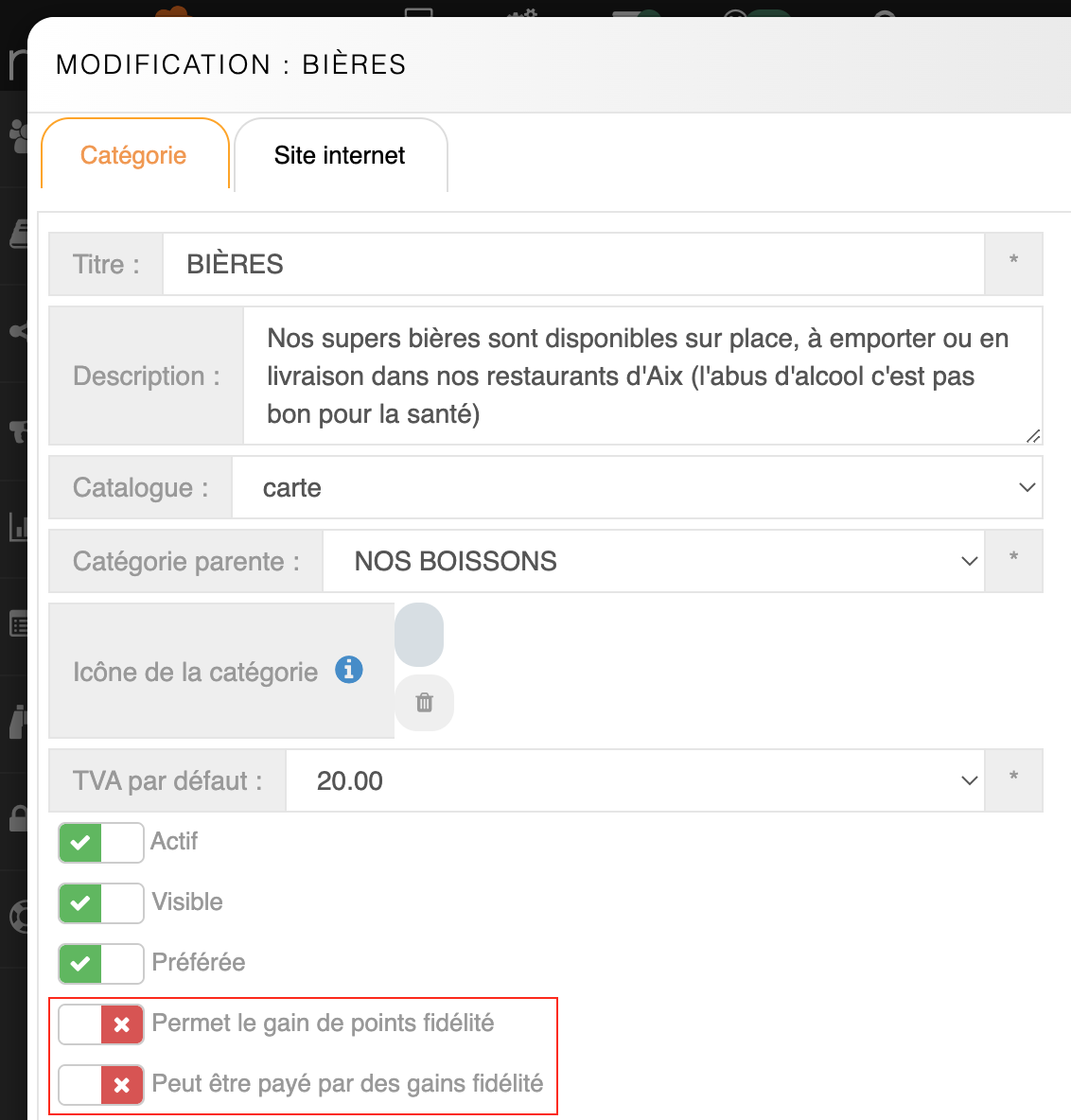Open the bar chart statistics in sidebar
Viewport: 1071px width, 1120px height.
tap(16, 527)
